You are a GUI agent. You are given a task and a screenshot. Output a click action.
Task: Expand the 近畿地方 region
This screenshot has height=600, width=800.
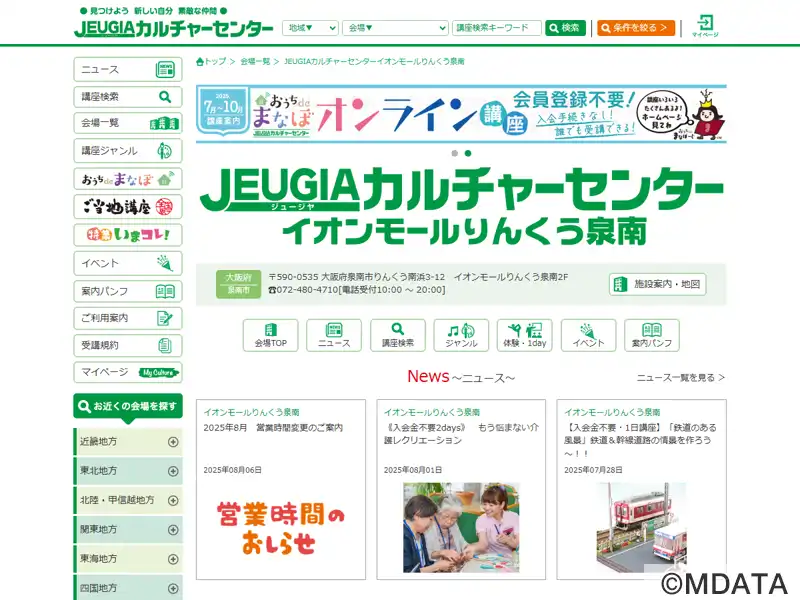pos(128,442)
